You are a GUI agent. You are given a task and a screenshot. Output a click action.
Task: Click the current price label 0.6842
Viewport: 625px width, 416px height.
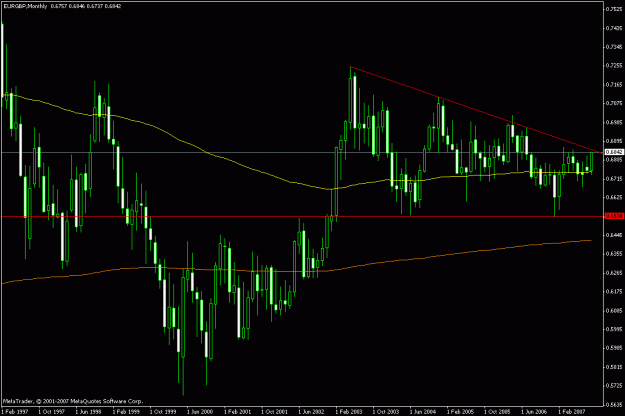tap(614, 152)
